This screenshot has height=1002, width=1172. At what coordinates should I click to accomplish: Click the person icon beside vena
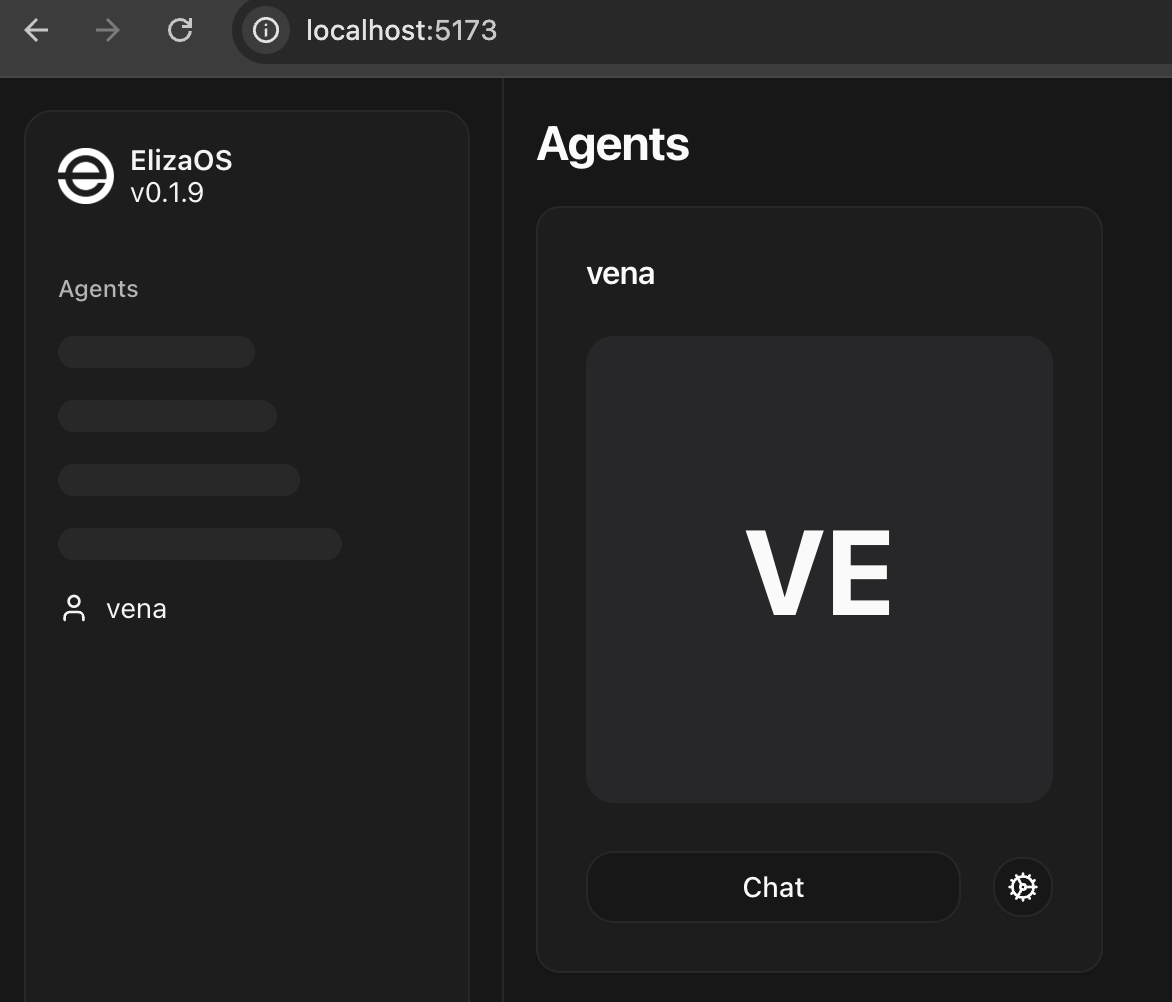click(74, 608)
